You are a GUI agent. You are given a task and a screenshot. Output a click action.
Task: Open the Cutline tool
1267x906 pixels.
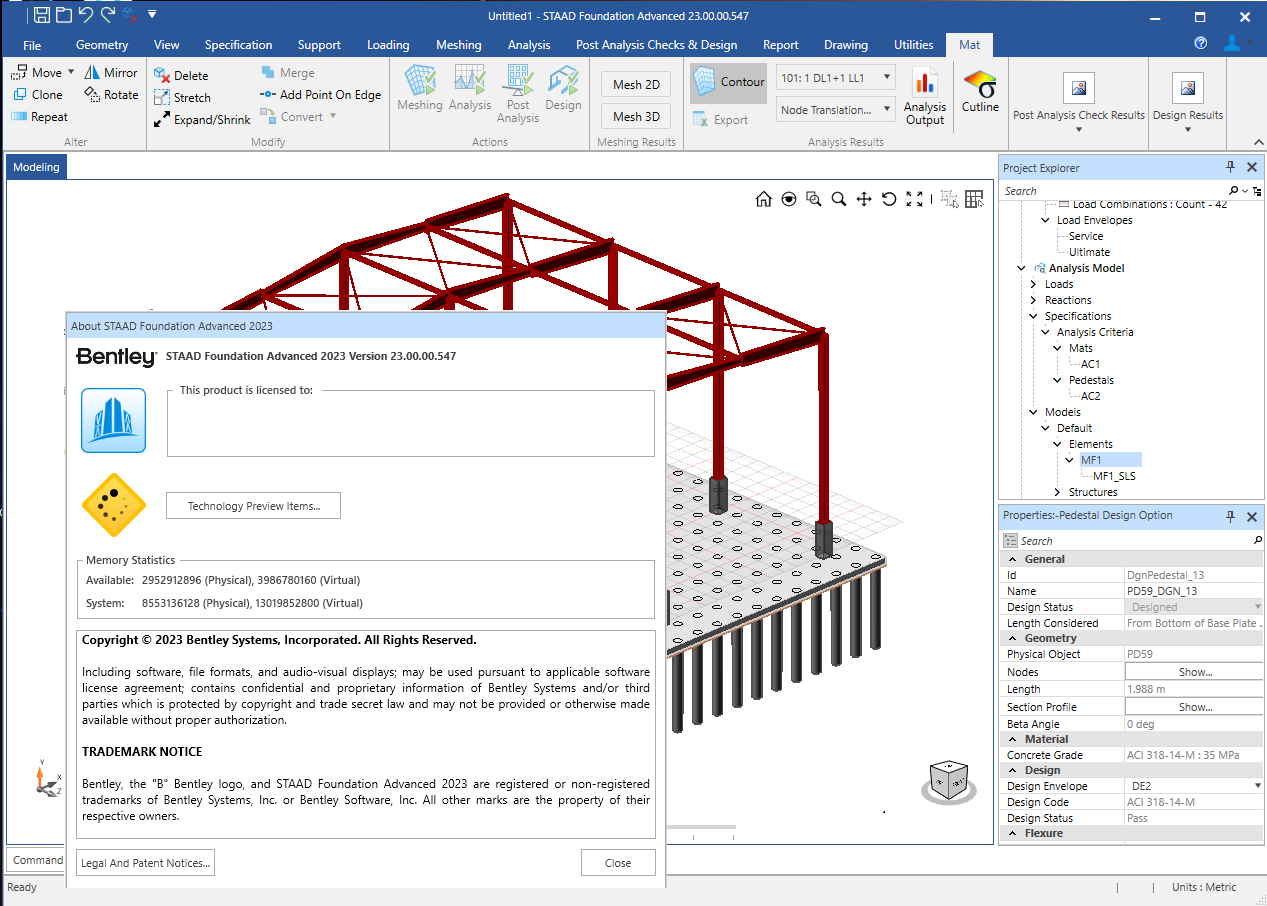[x=980, y=91]
